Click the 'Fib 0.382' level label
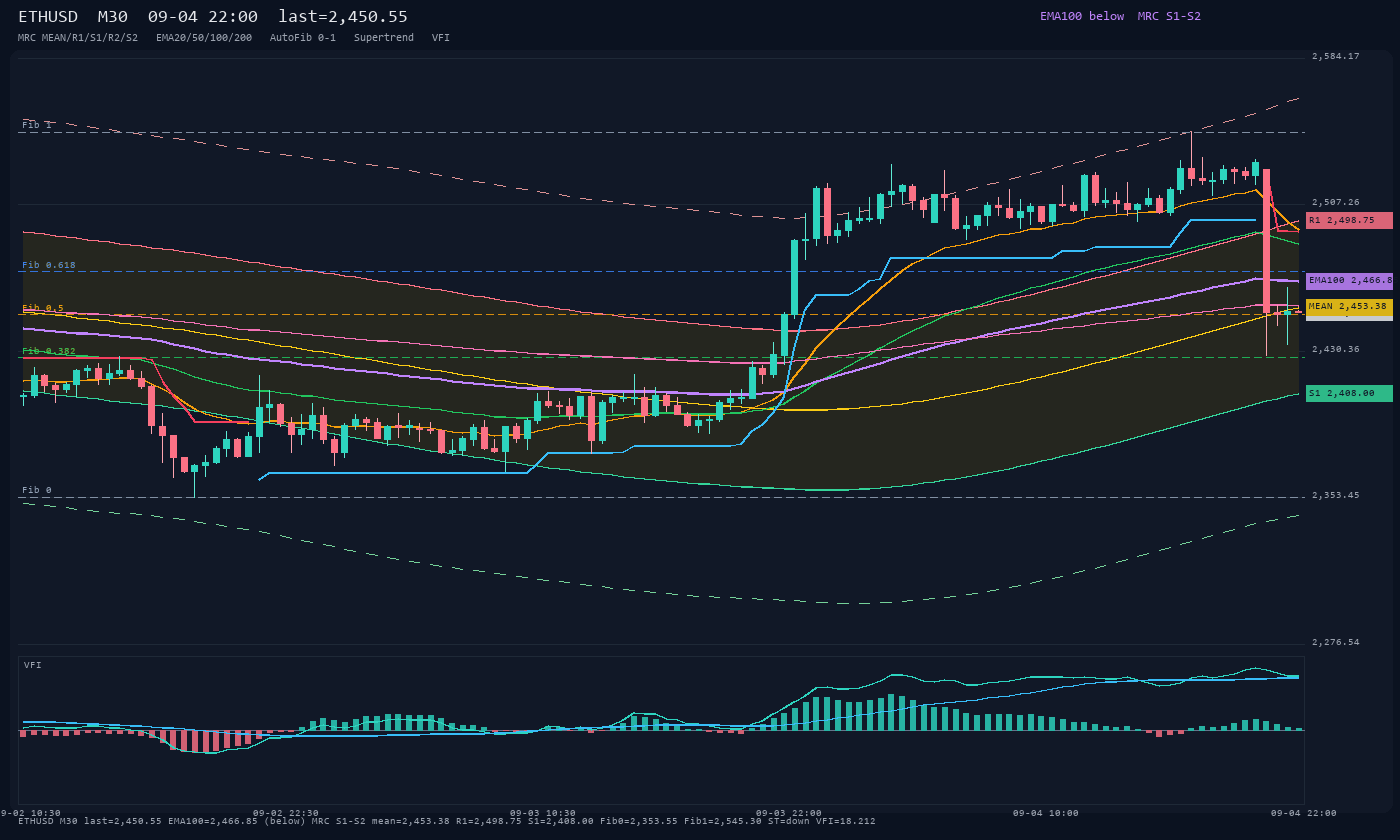Image resolution: width=1400 pixels, height=840 pixels. pos(49,351)
